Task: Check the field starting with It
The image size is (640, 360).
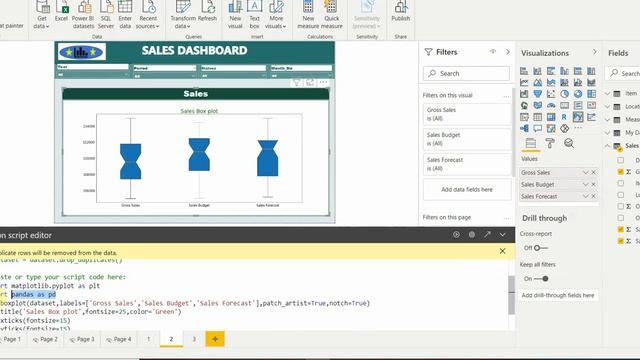Action: tap(620, 183)
